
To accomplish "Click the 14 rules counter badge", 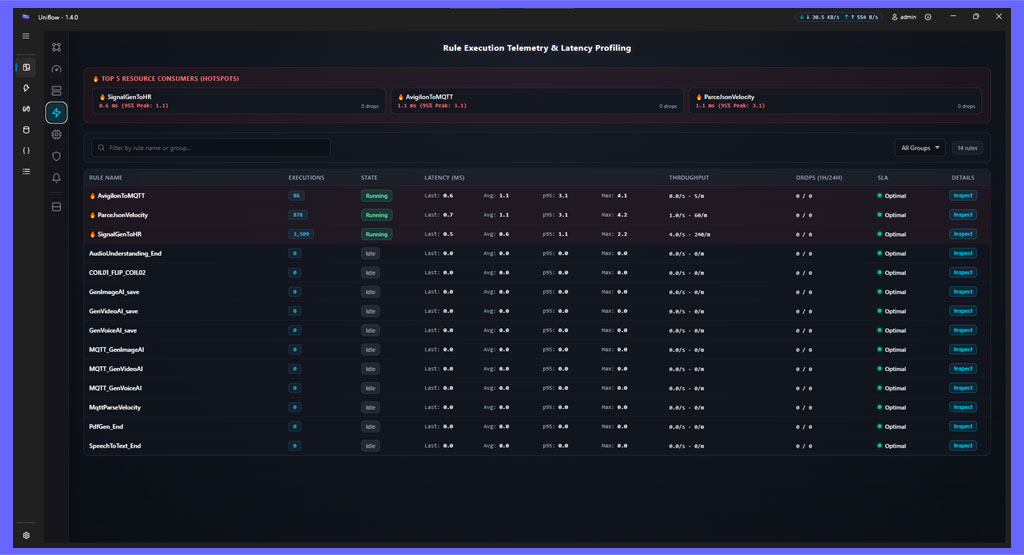I will tap(967, 148).
